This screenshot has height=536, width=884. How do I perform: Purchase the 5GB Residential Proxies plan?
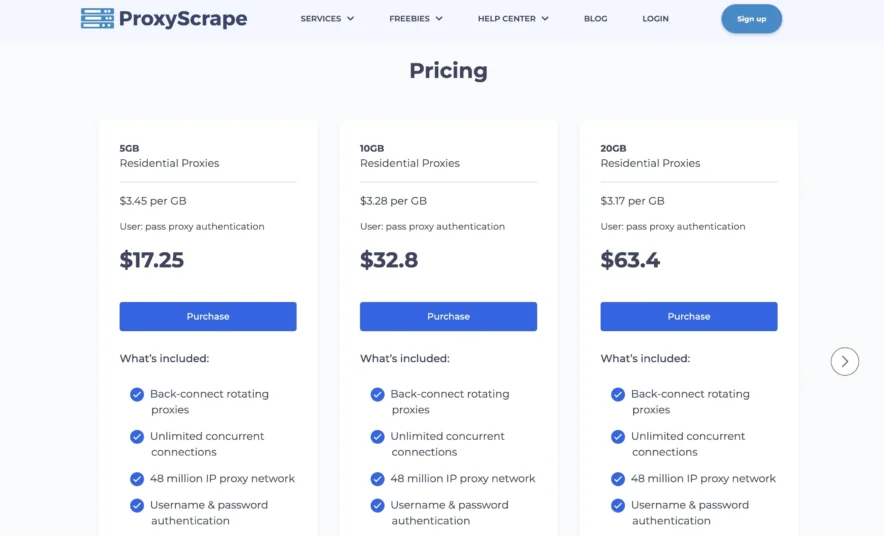(x=208, y=316)
